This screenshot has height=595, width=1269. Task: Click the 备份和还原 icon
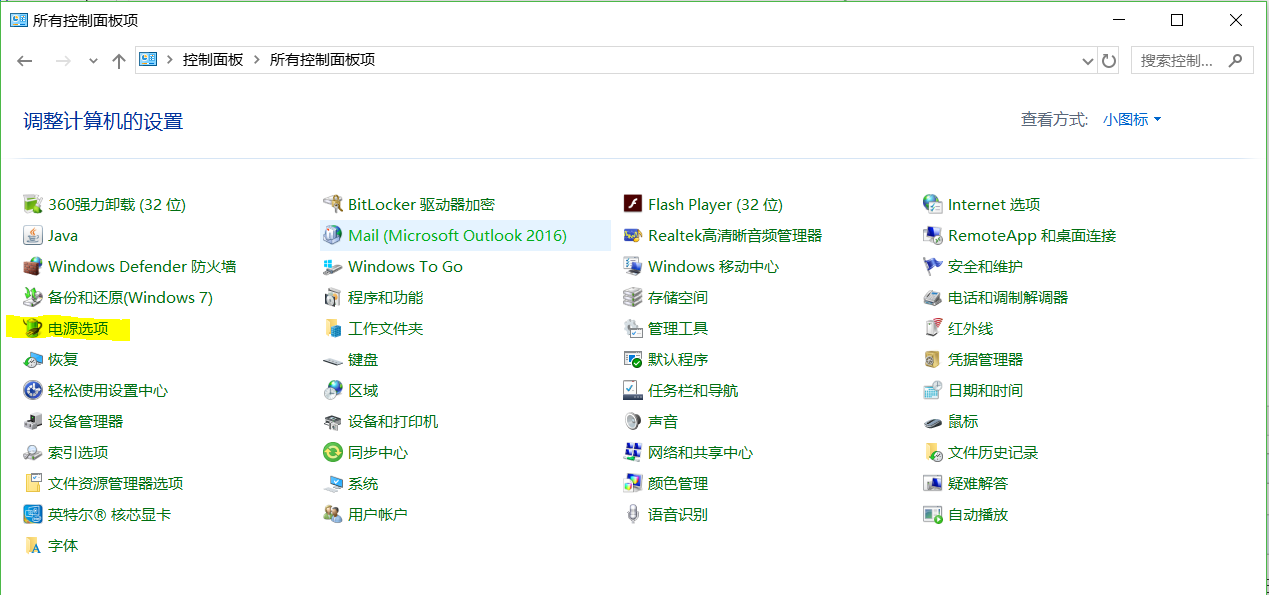(33, 297)
